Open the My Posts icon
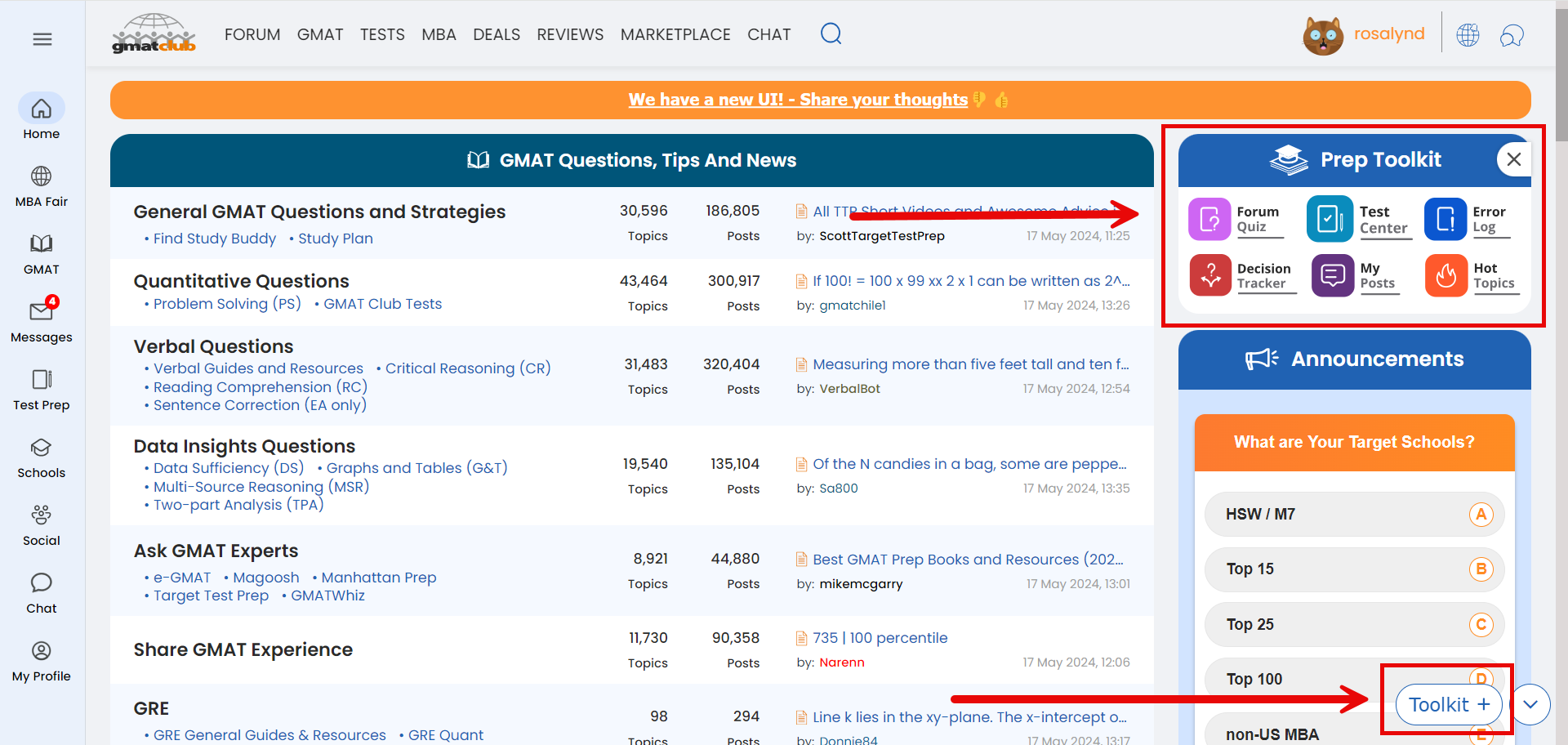 pyautogui.click(x=1333, y=275)
